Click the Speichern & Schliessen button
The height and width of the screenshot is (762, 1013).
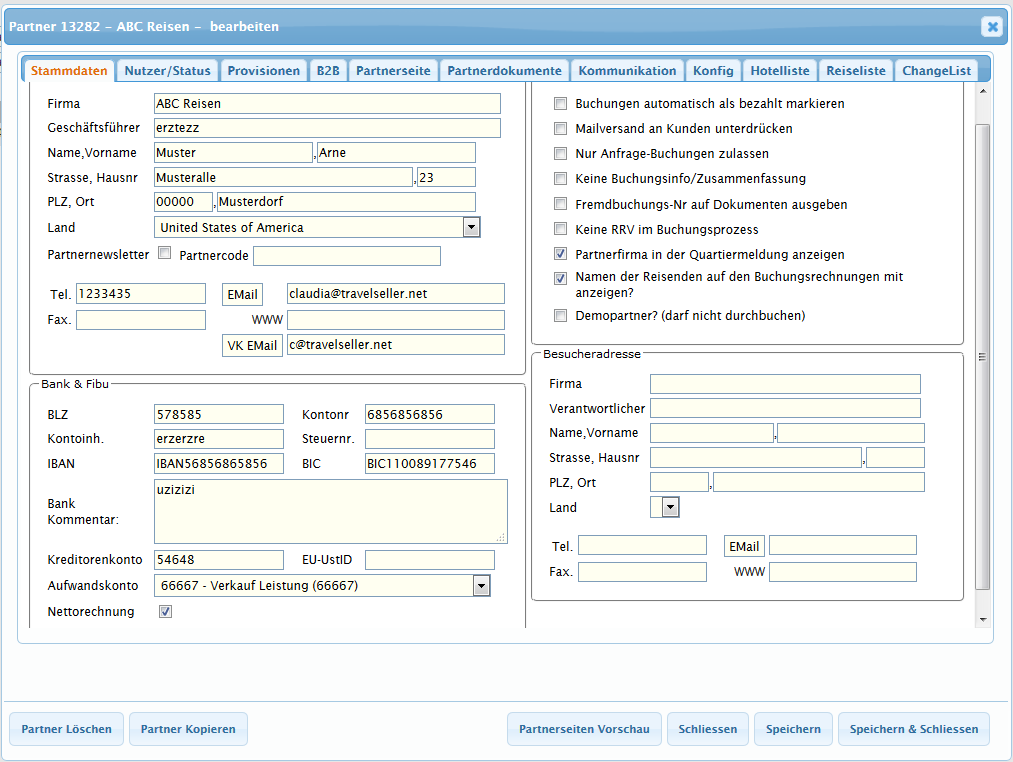pyautogui.click(x=913, y=729)
